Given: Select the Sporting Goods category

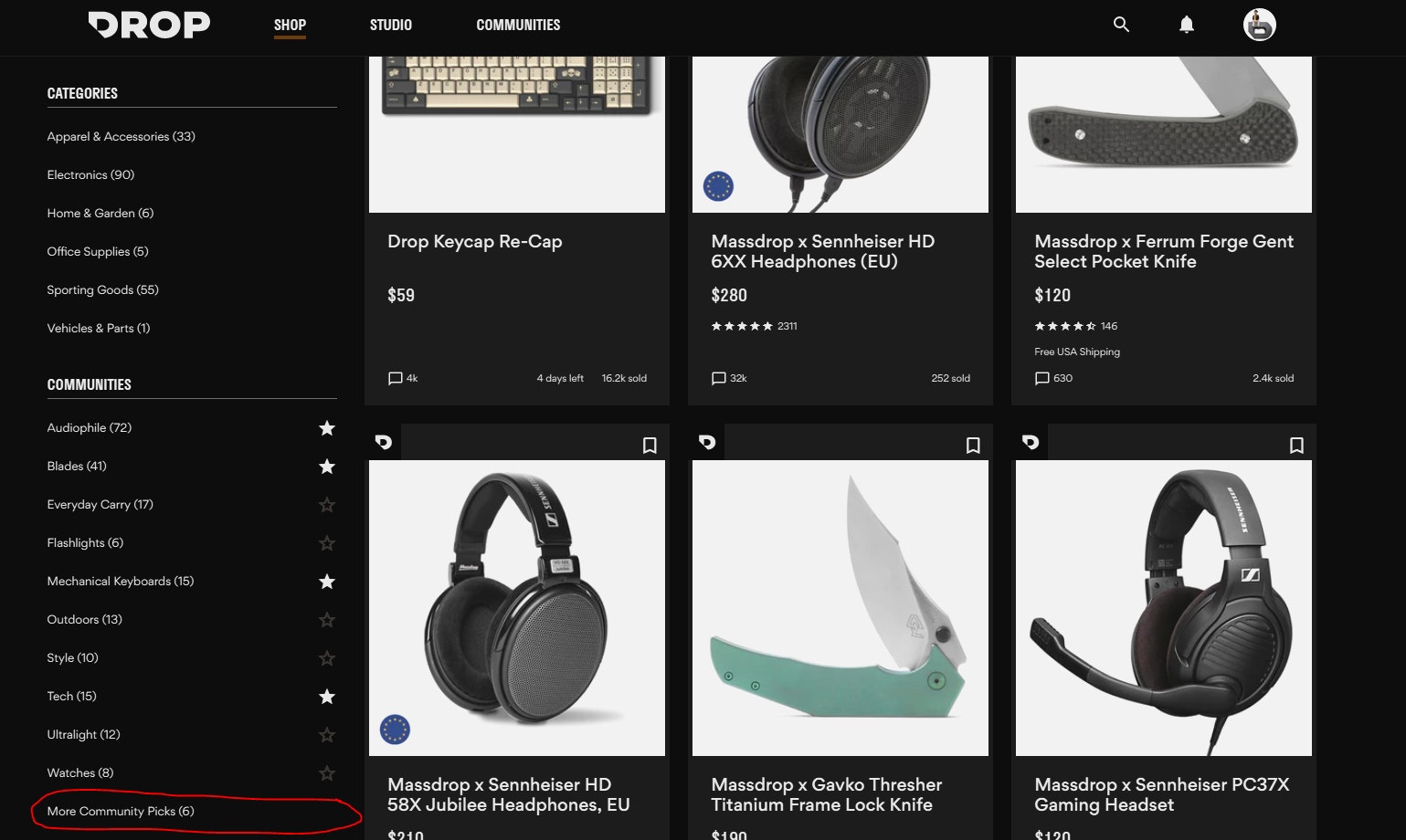Looking at the screenshot, I should 102,289.
